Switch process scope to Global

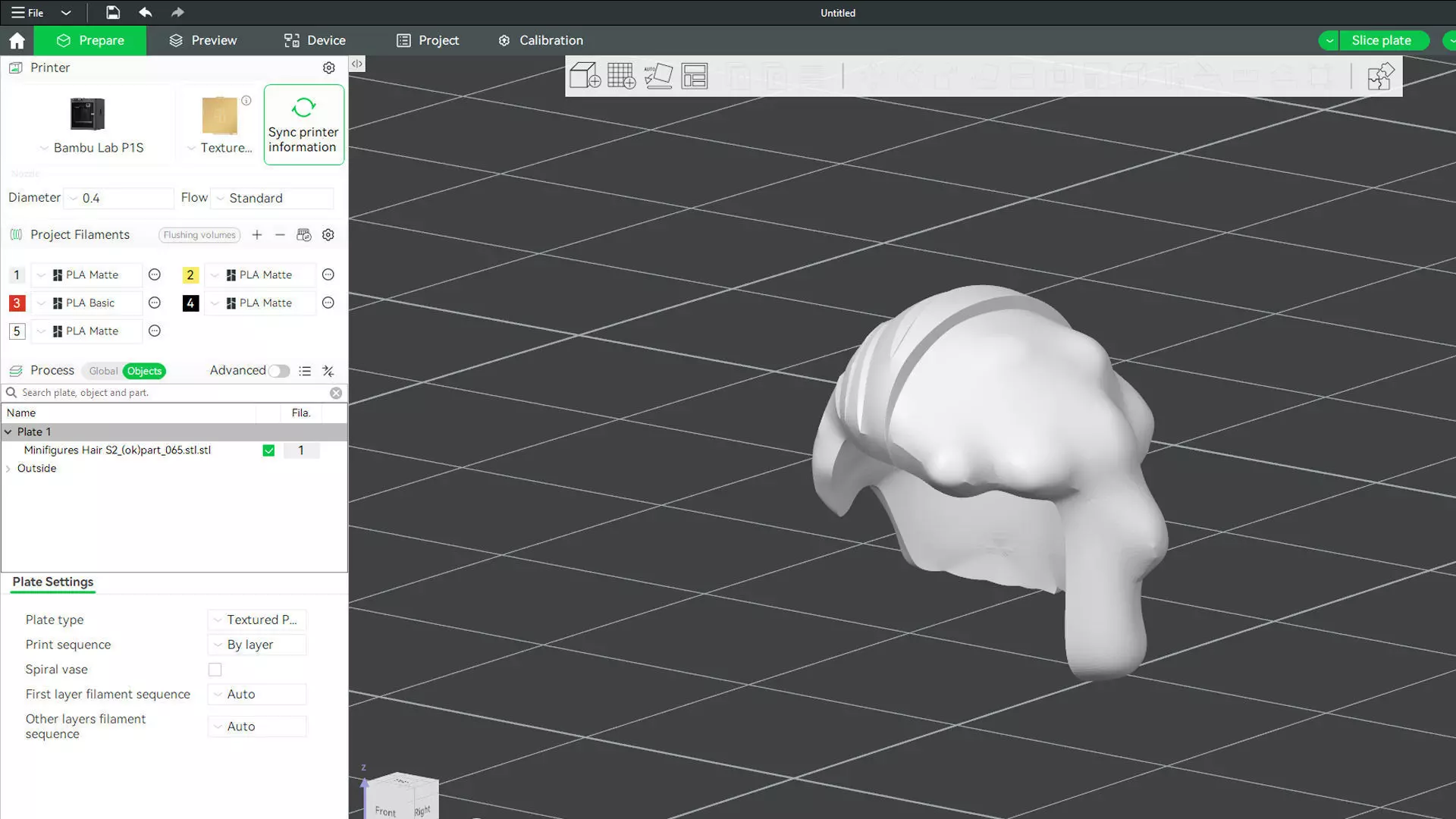pyautogui.click(x=102, y=371)
